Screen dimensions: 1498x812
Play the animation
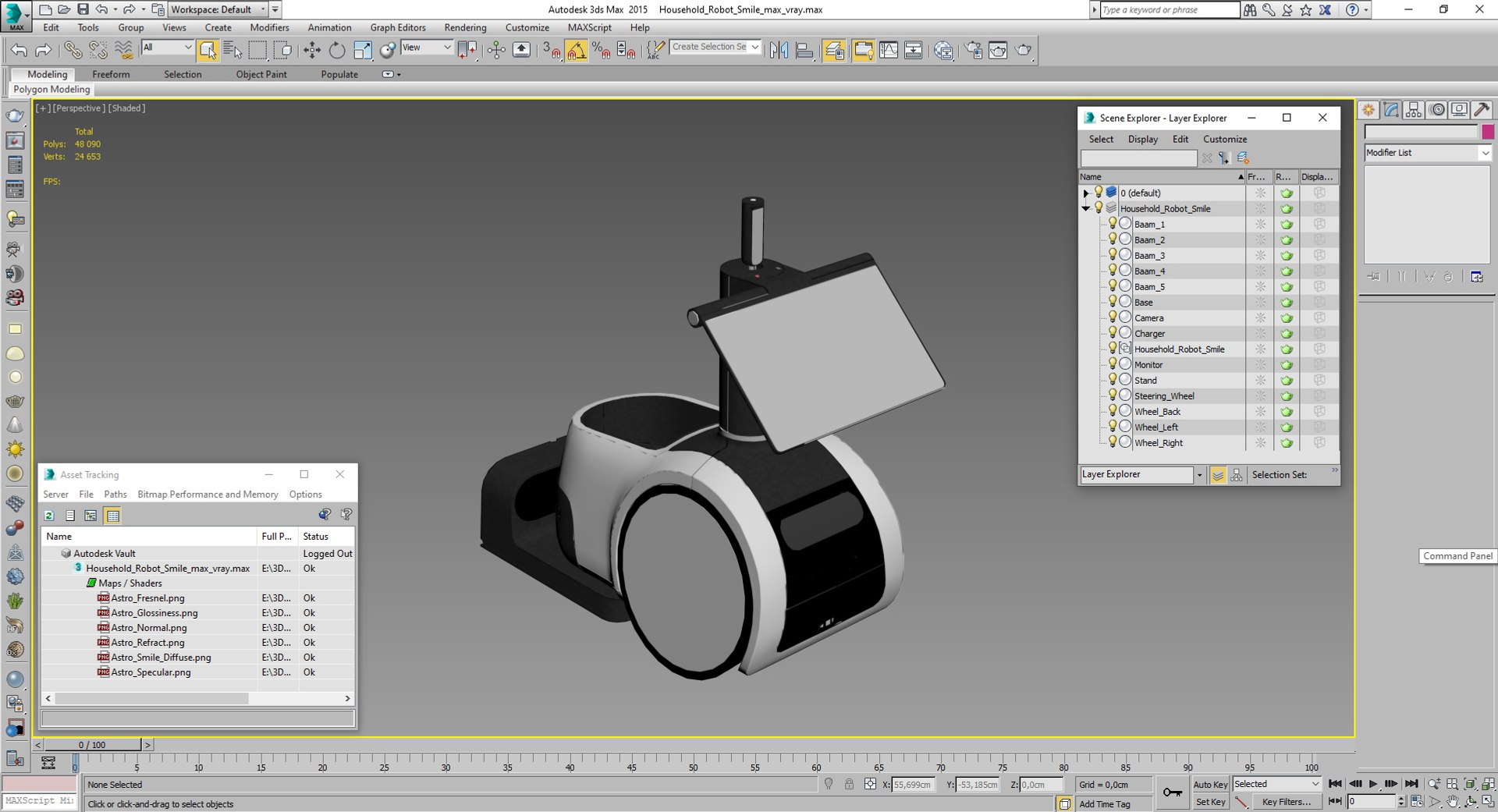pos(1373,784)
